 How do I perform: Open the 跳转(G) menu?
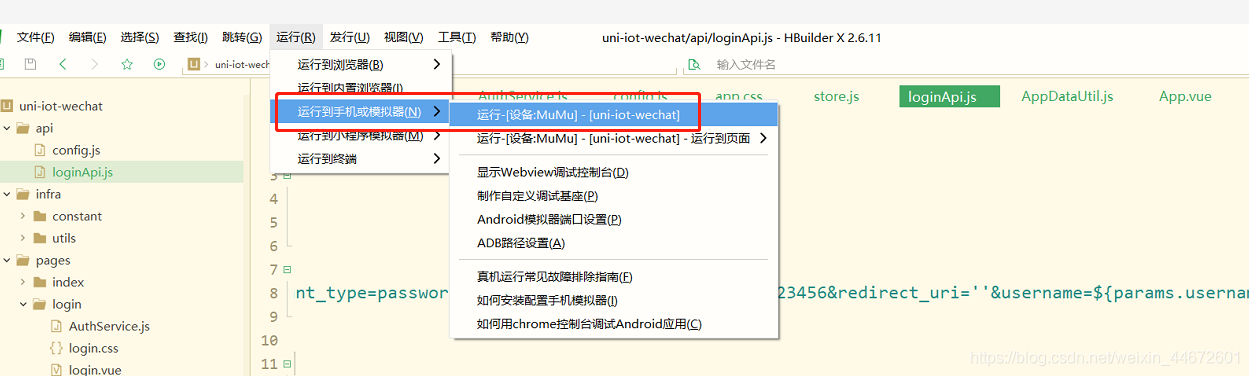(x=242, y=37)
